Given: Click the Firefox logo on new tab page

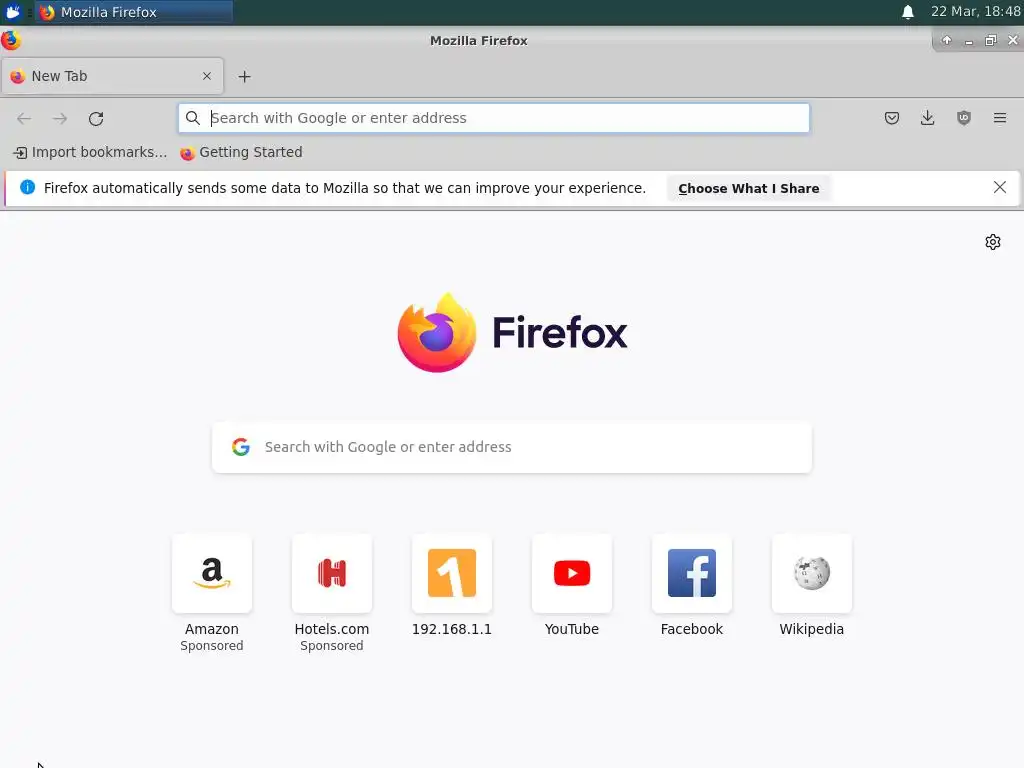Looking at the screenshot, I should coord(512,332).
